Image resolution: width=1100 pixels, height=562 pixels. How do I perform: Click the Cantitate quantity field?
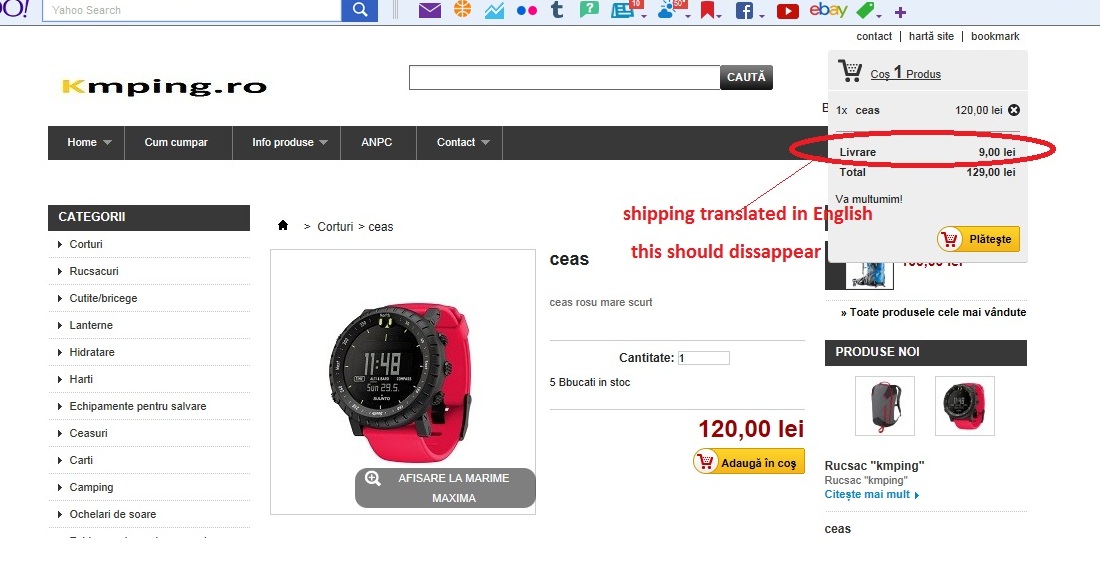coord(704,358)
